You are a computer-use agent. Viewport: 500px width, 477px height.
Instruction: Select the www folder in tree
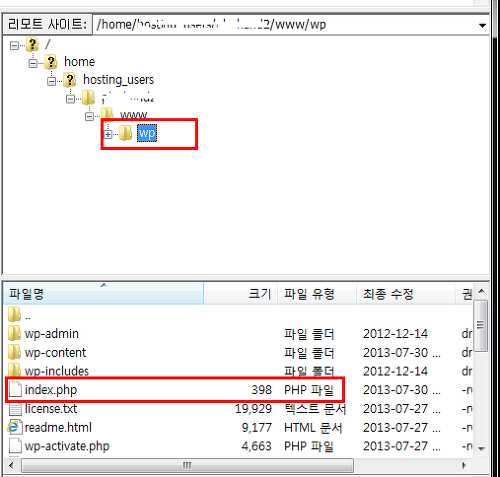pyautogui.click(x=133, y=115)
